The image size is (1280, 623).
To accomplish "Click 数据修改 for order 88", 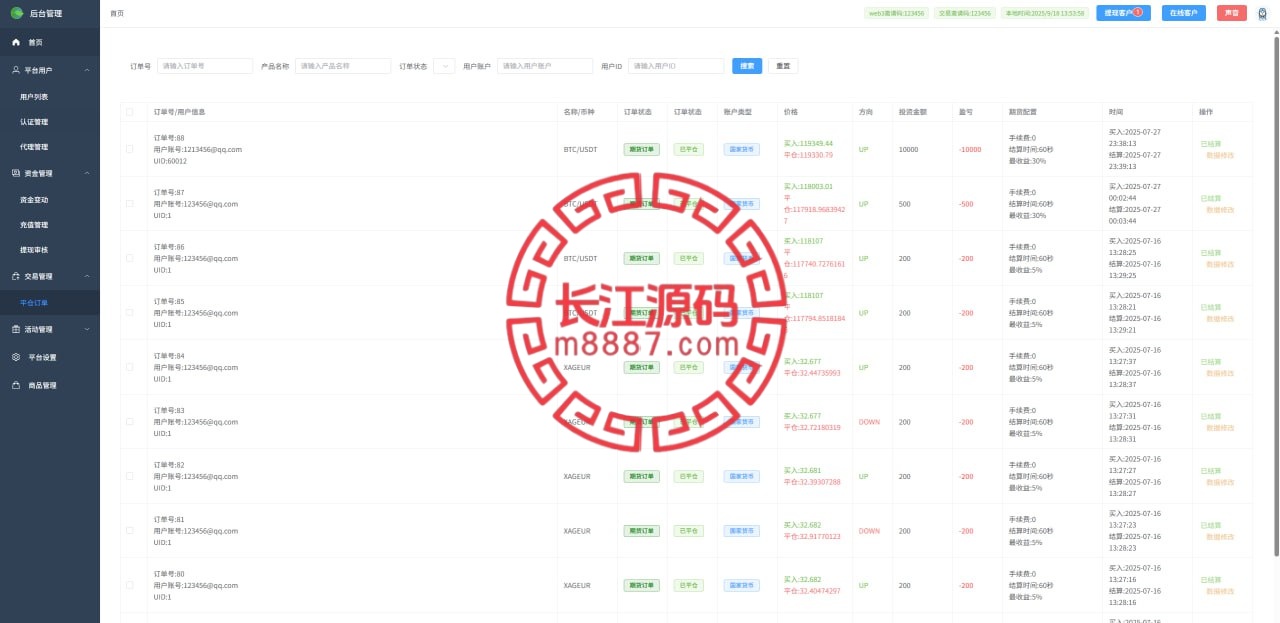I will click(x=1219, y=156).
